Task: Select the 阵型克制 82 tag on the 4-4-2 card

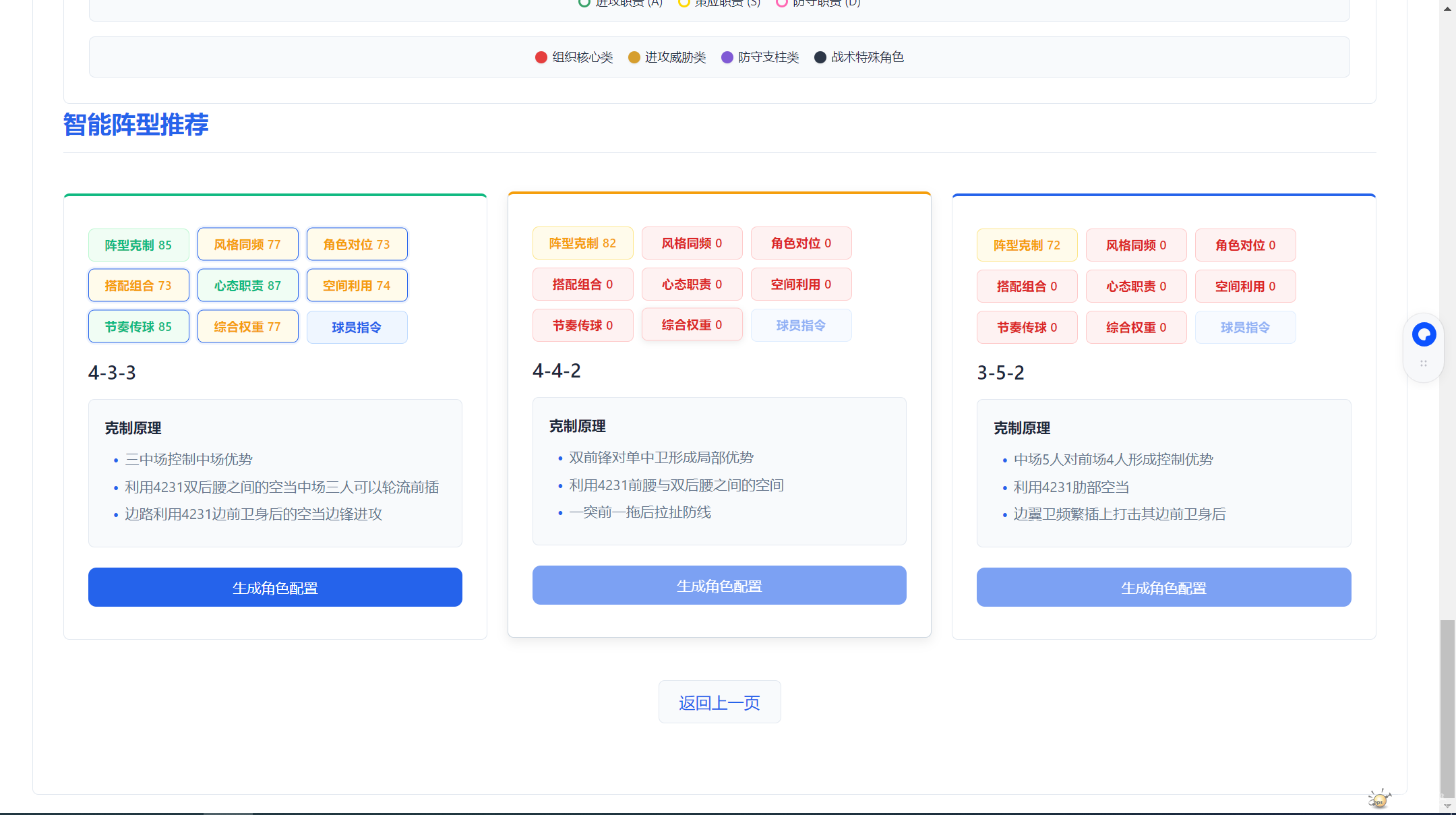Action: 582,243
